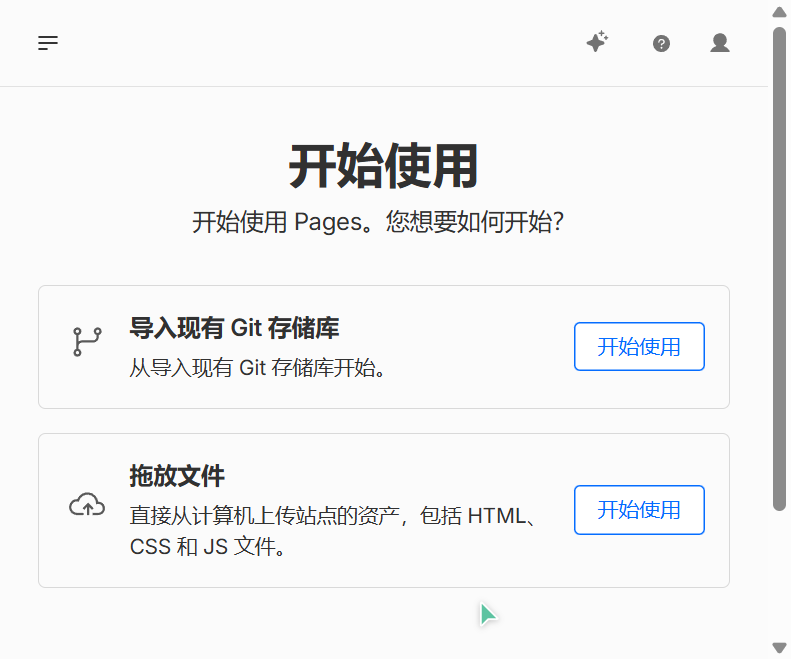Select the 导入现有 Git 存储库 heading
The width and height of the screenshot is (791, 659).
(235, 328)
